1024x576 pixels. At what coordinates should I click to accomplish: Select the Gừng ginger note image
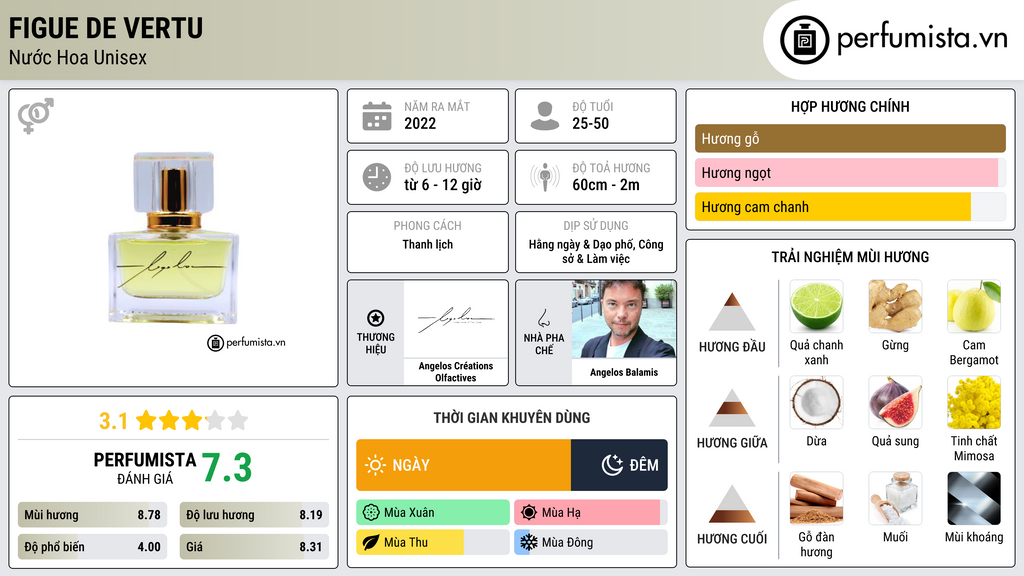pyautogui.click(x=895, y=306)
